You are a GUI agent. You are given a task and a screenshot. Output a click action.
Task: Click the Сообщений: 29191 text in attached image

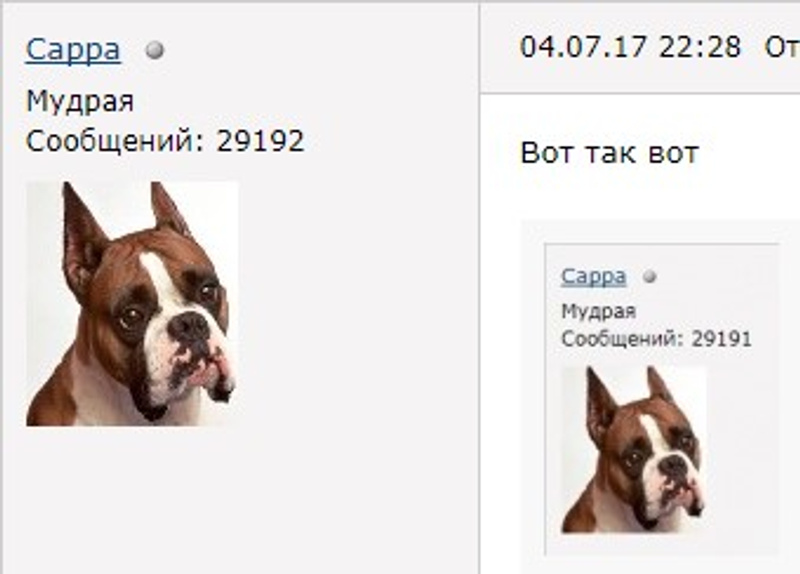[657, 339]
